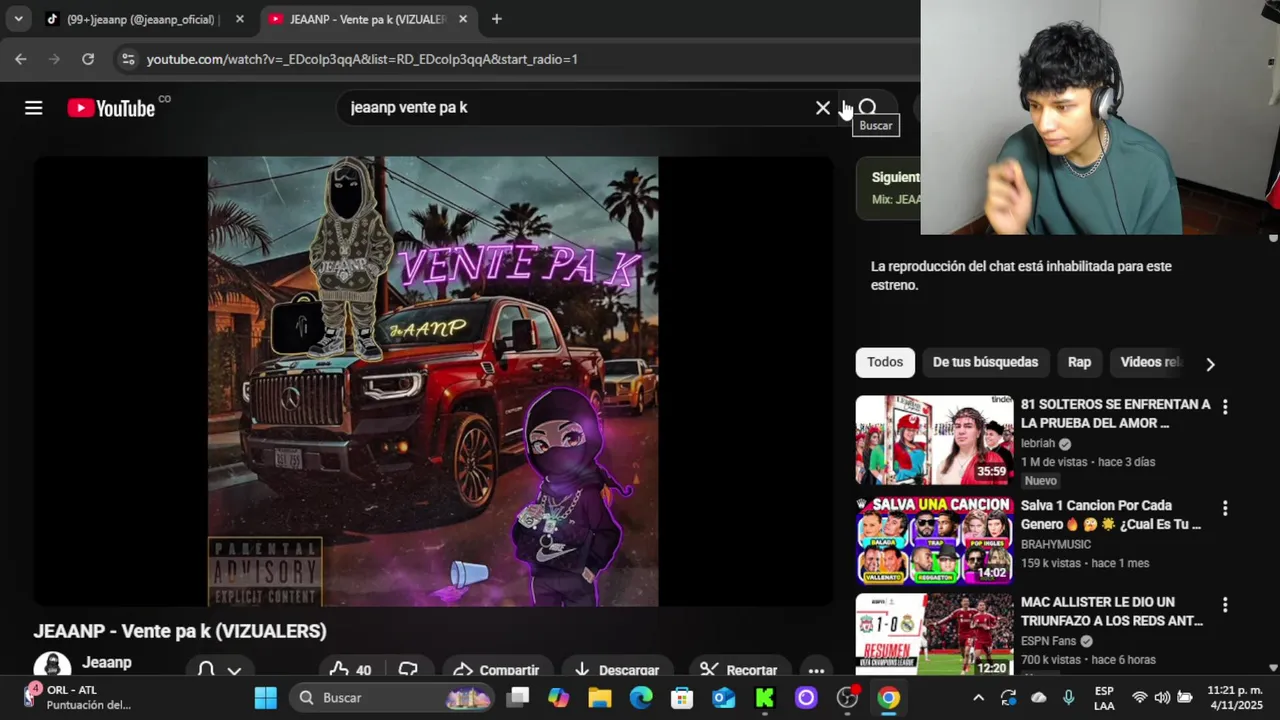Select the De tus búsquedas chip
Viewport: 1280px width, 720px height.
pyautogui.click(x=985, y=362)
